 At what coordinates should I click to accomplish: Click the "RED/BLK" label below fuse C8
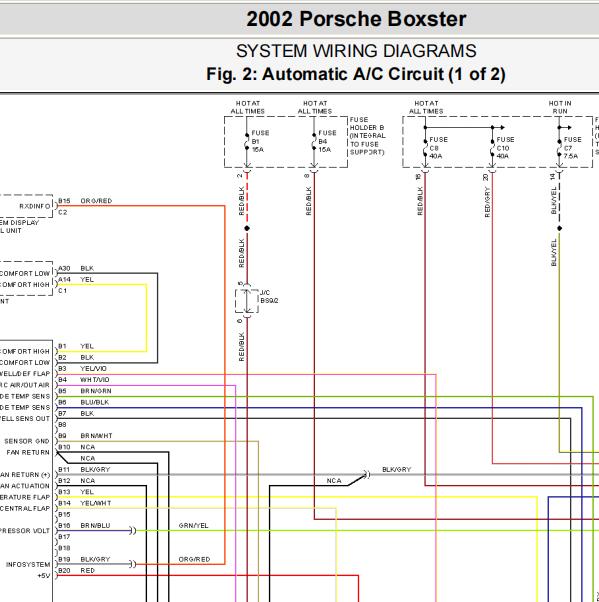click(420, 201)
